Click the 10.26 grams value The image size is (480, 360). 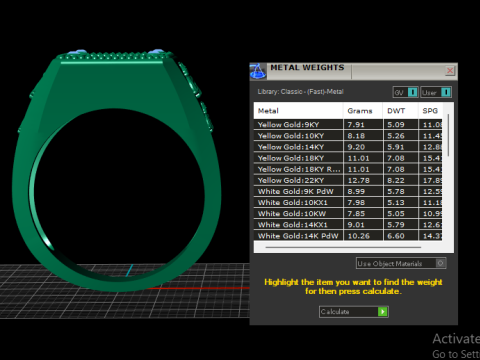[359, 236]
